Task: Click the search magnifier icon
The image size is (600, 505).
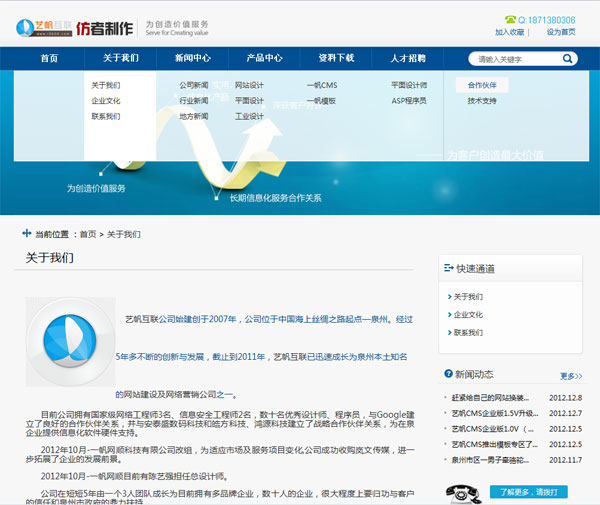Action: [568, 59]
